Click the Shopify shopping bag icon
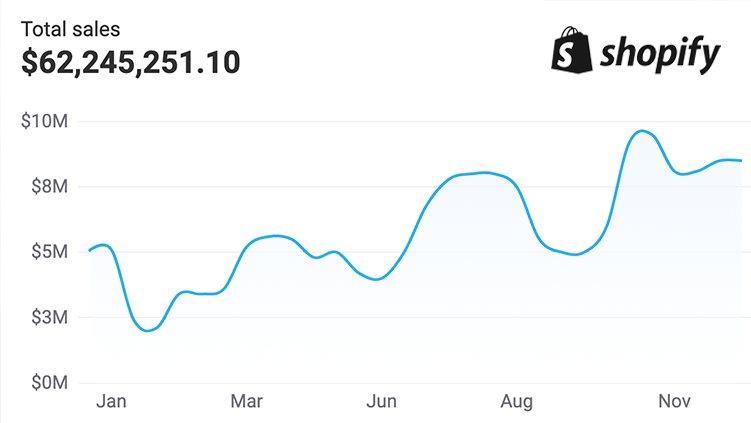The height and width of the screenshot is (423, 751). pyautogui.click(x=572, y=50)
